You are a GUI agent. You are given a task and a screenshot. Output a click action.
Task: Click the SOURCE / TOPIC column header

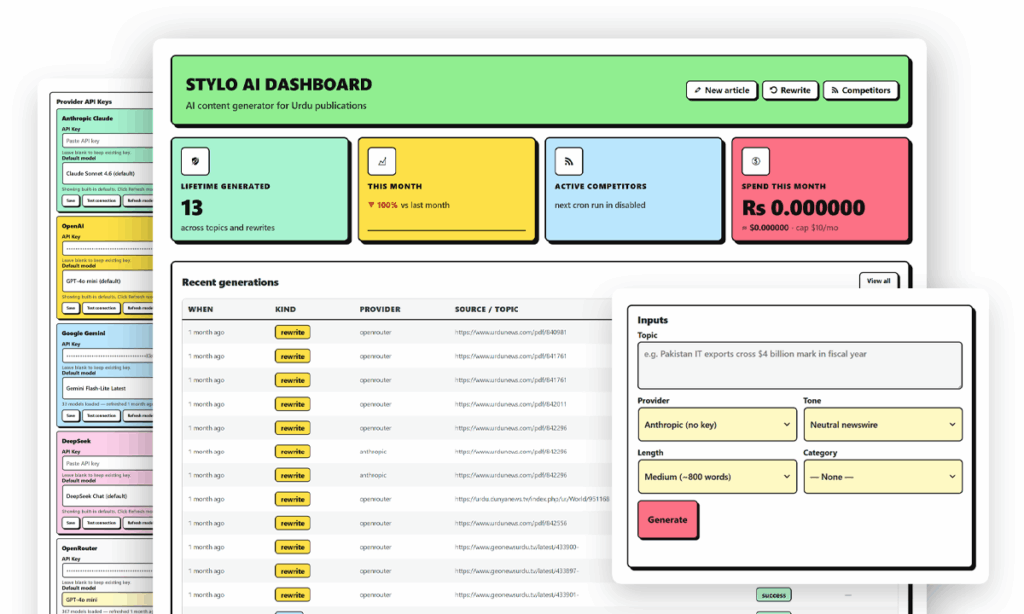point(487,310)
